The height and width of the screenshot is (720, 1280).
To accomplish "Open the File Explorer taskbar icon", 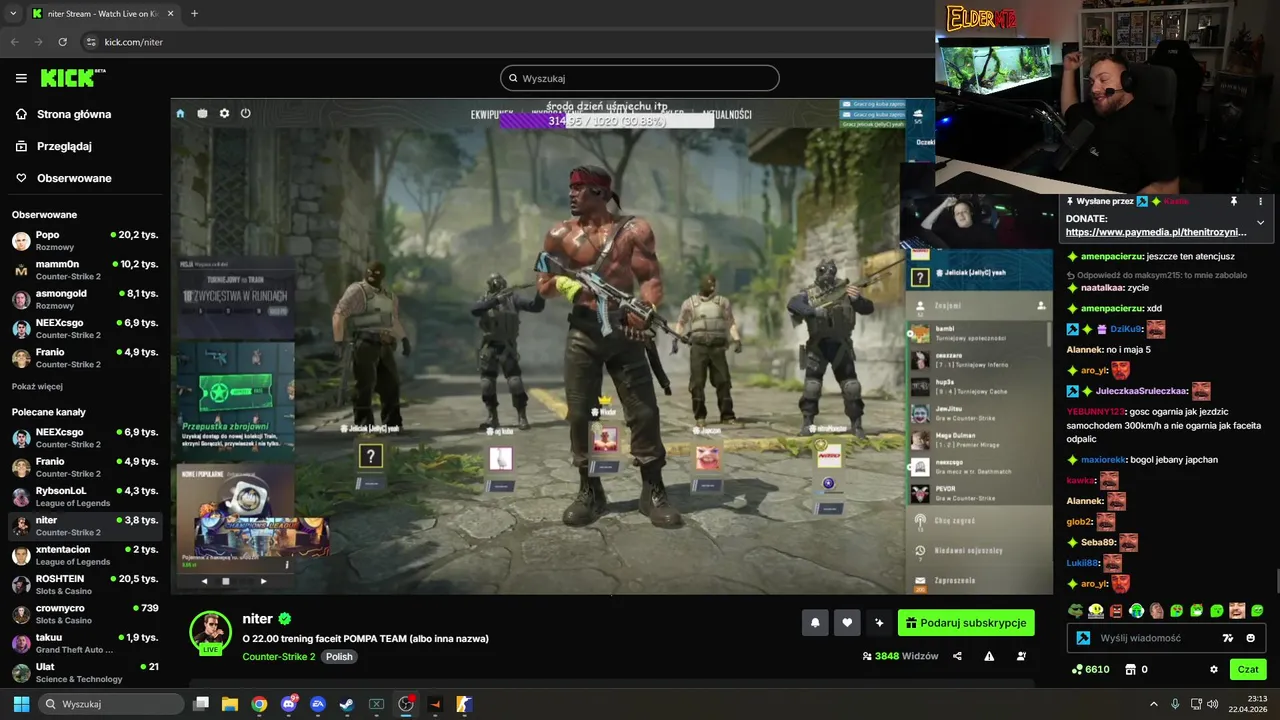I will pos(230,704).
